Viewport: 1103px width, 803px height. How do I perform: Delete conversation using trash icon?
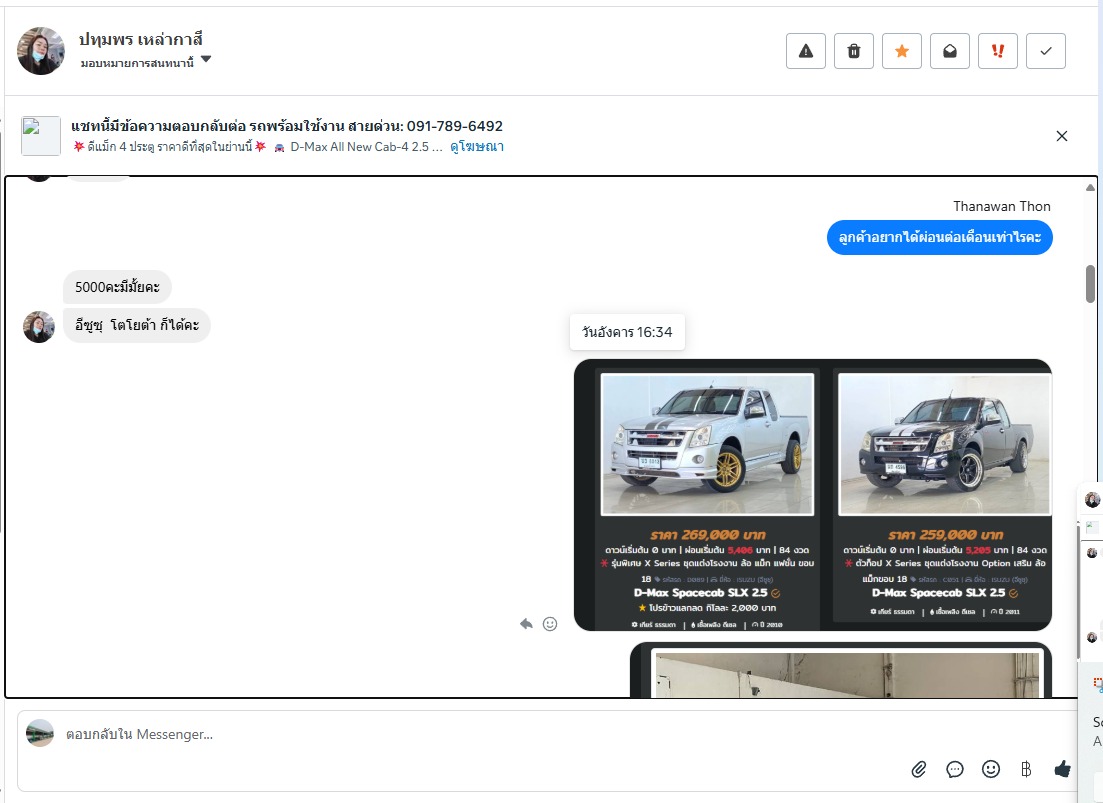853,51
